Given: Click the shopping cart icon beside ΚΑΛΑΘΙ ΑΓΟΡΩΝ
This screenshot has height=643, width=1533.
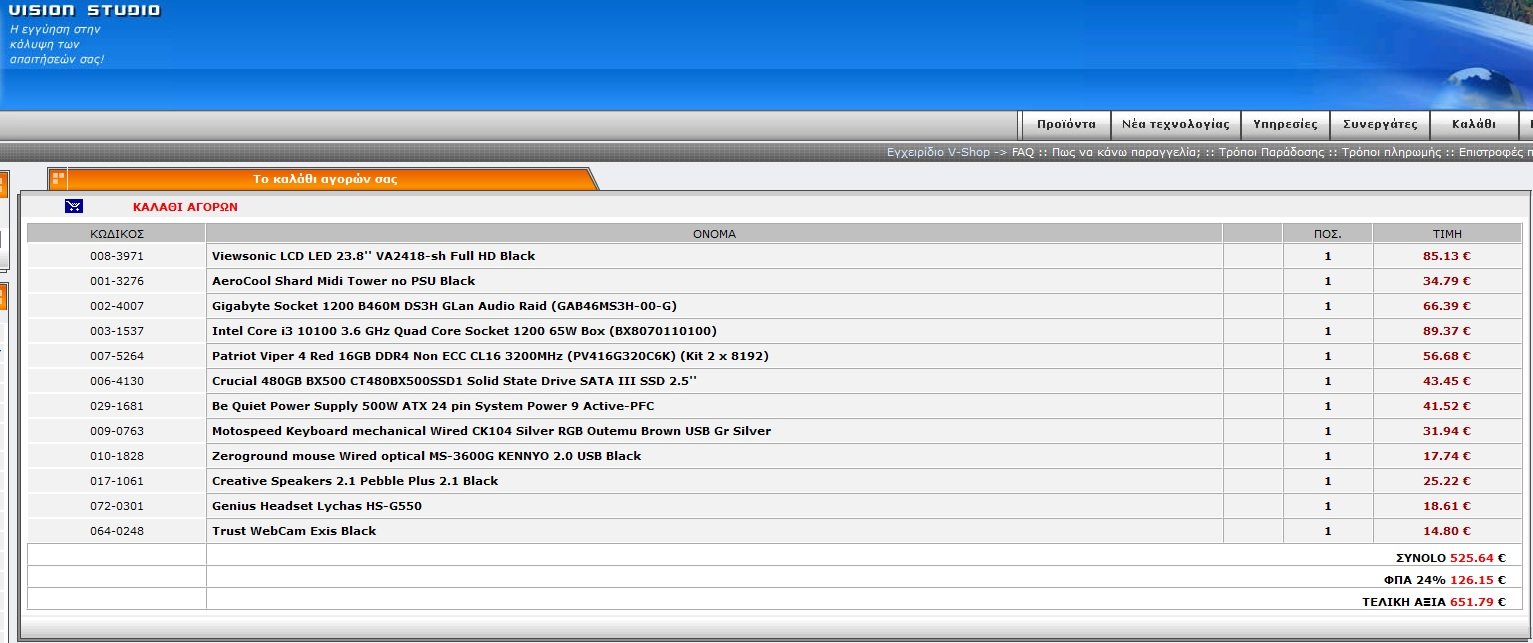Looking at the screenshot, I should coord(74,206).
